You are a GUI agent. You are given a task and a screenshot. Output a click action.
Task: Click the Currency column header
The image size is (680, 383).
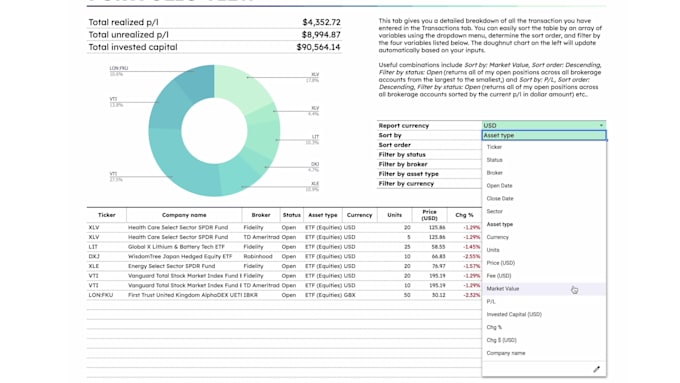(360, 215)
